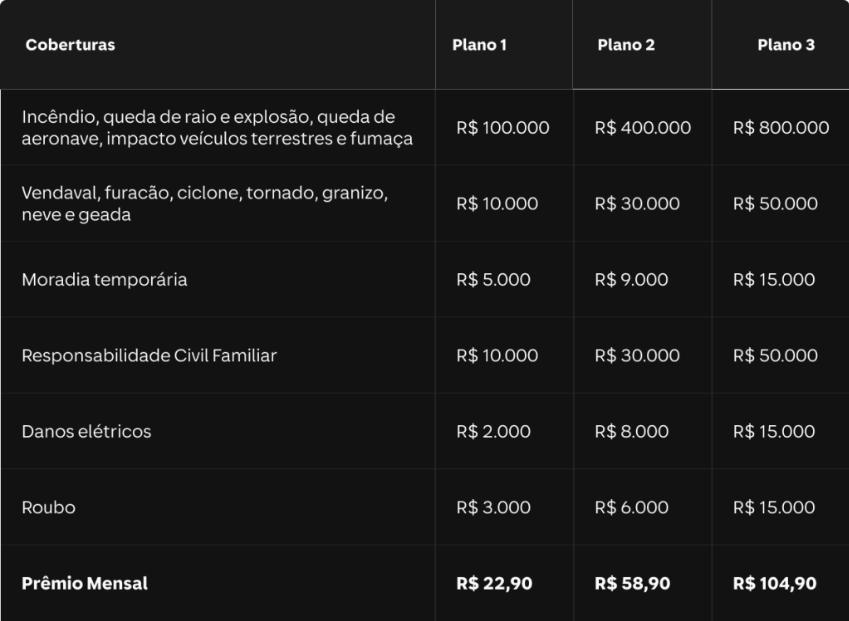Click the Prêmio Mensal row label
The width and height of the screenshot is (849, 621).
[84, 584]
